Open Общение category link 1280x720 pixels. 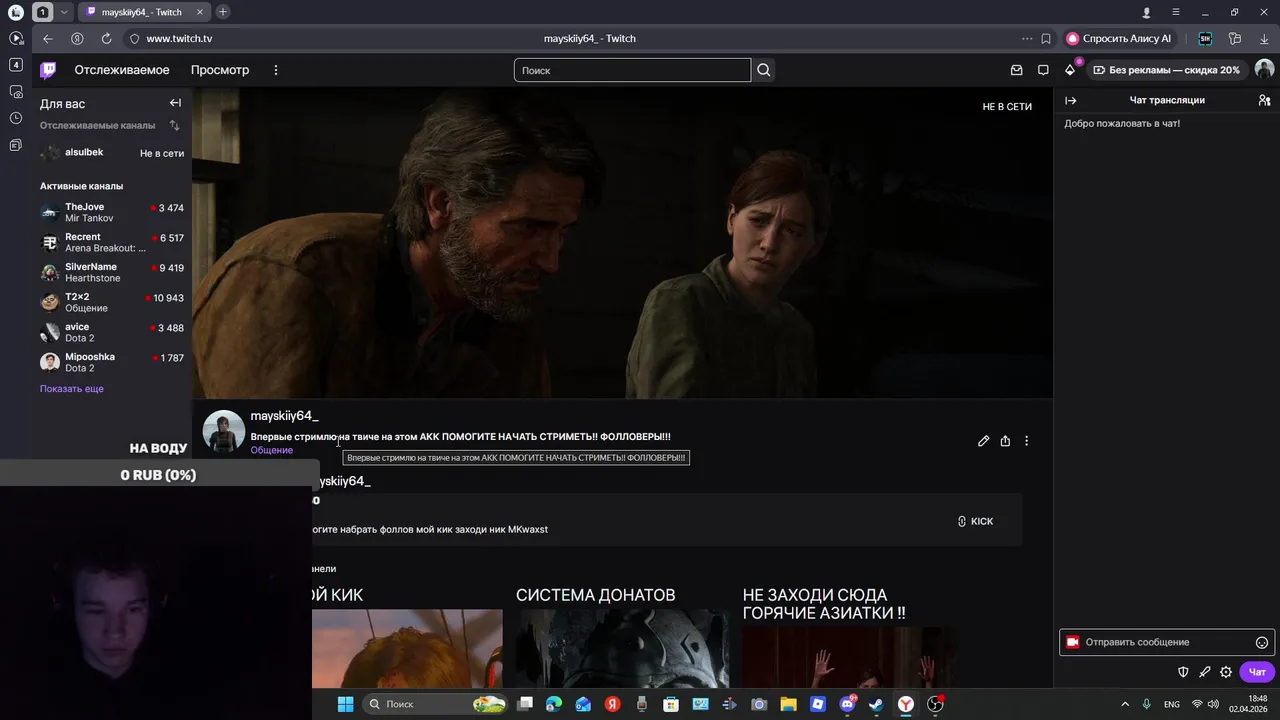(272, 450)
